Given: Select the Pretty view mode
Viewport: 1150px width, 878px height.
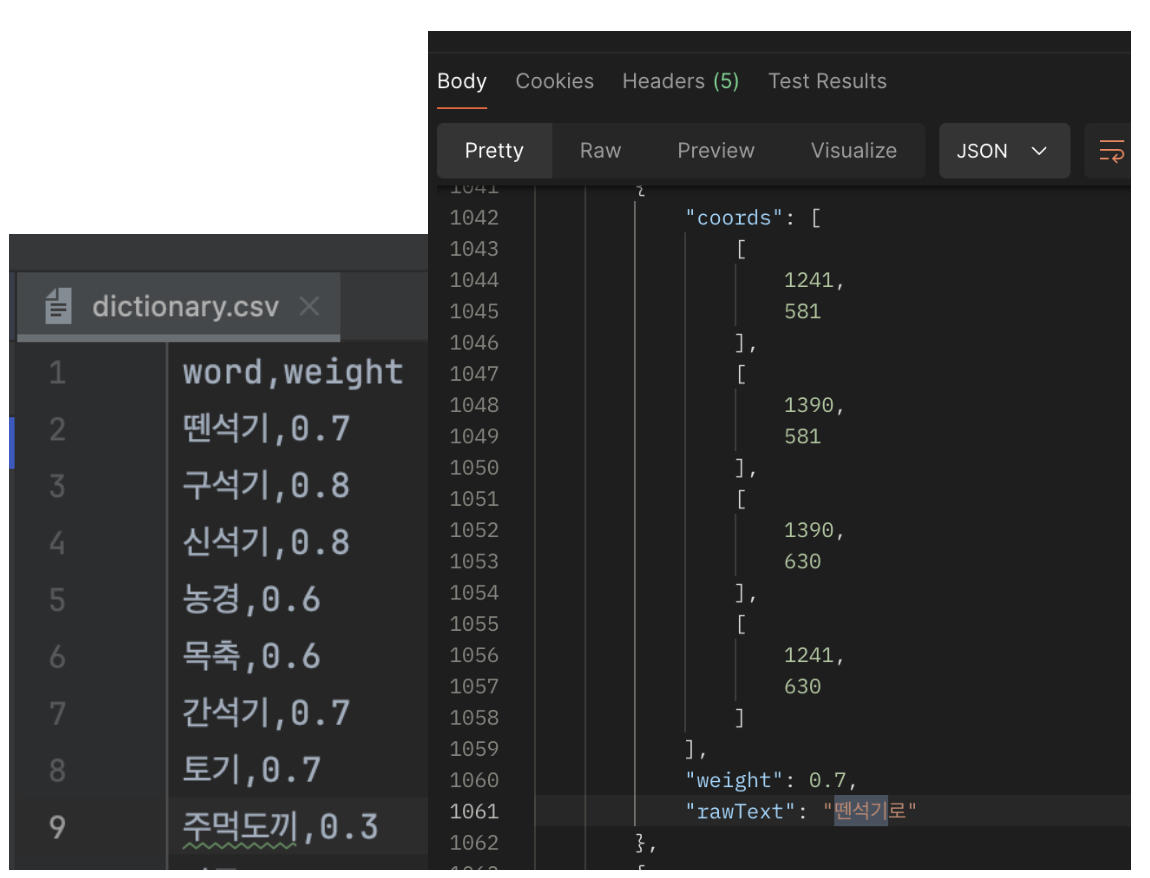Looking at the screenshot, I should tap(494, 150).
